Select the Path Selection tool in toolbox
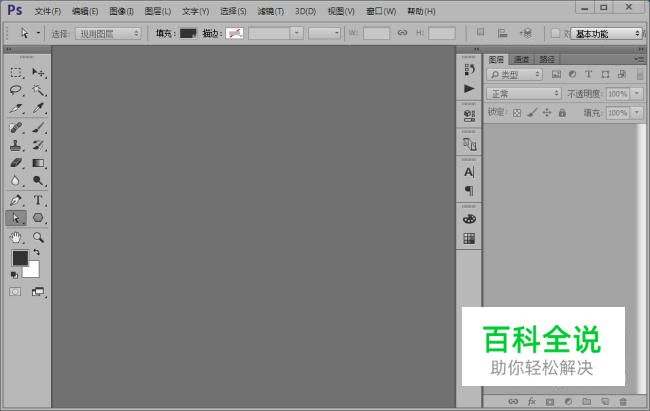650x411 pixels. (16, 218)
